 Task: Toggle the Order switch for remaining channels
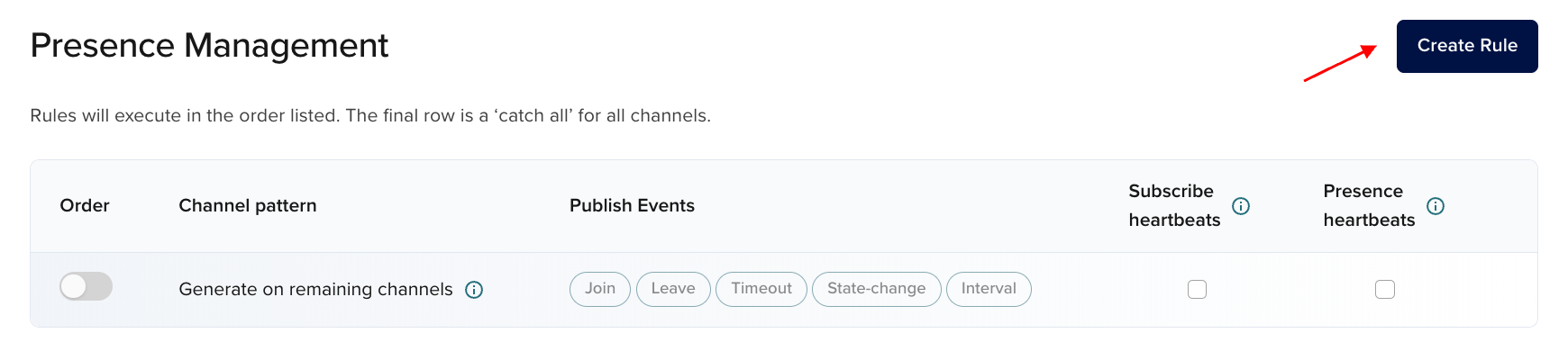click(86, 286)
